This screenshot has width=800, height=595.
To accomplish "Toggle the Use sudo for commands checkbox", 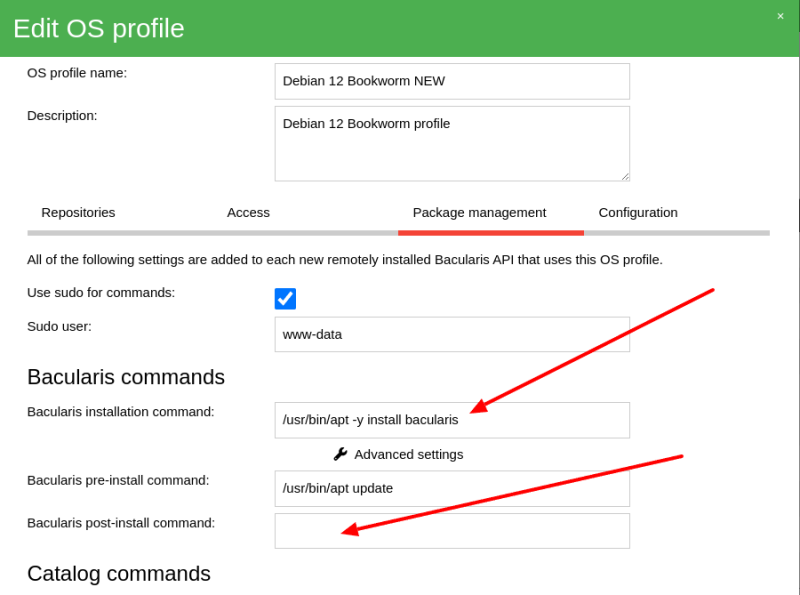I will 285,299.
